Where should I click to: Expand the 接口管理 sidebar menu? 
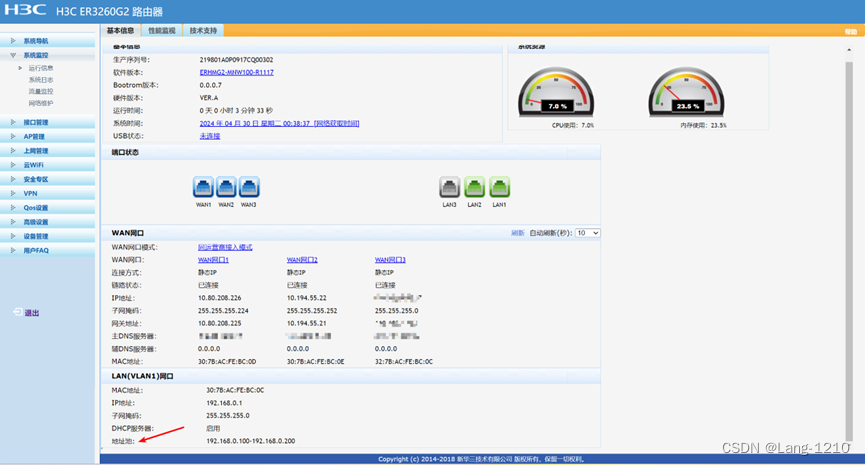(47, 122)
